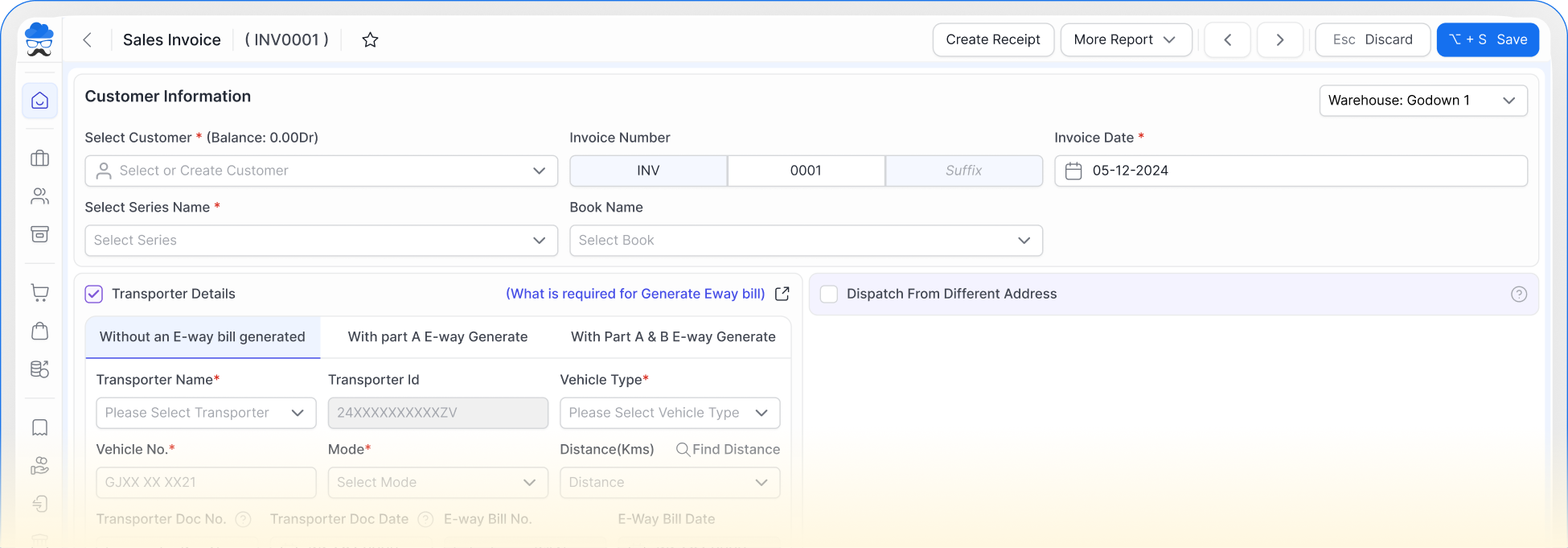
Task: Click the Vehicle No. GJXX XX XX21 field
Action: [x=206, y=482]
